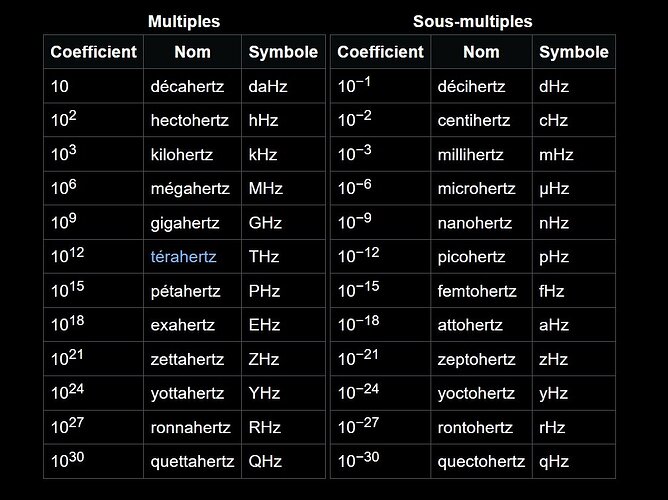This screenshot has width=668, height=500.
Task: Select the quectohertz cell
Action: click(x=481, y=461)
